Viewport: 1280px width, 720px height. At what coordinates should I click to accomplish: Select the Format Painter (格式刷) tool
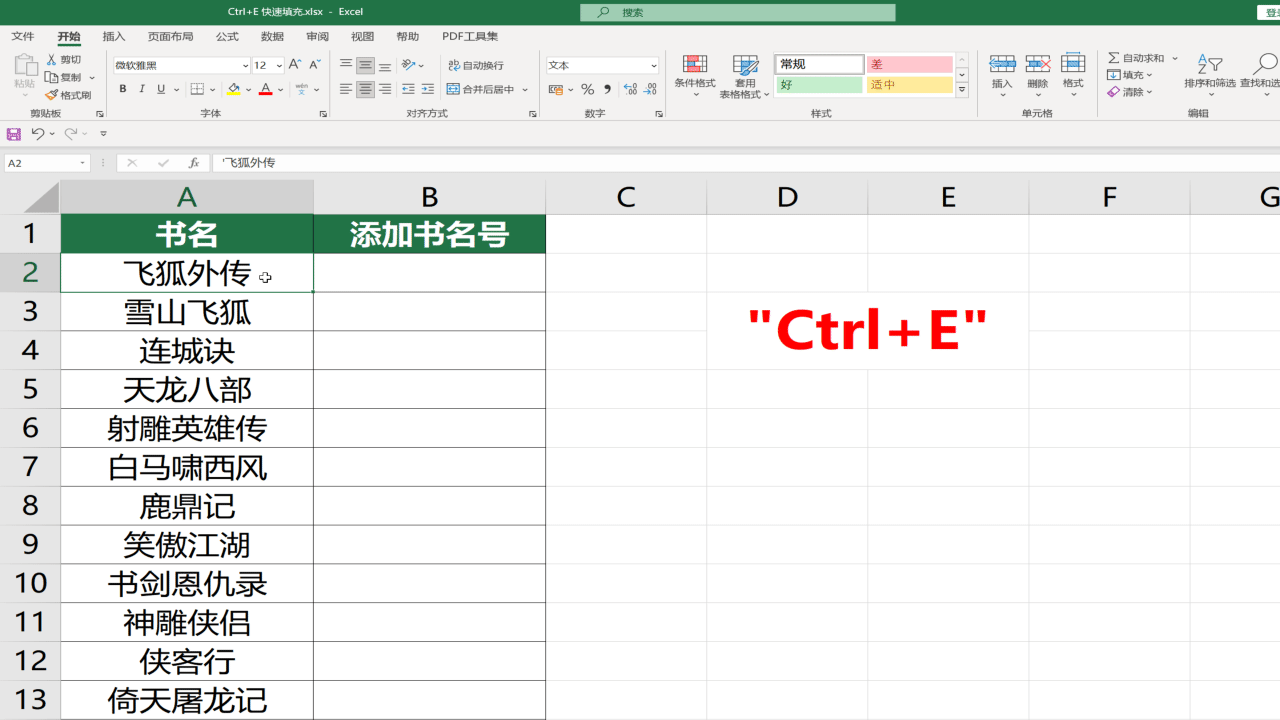pyautogui.click(x=68, y=95)
